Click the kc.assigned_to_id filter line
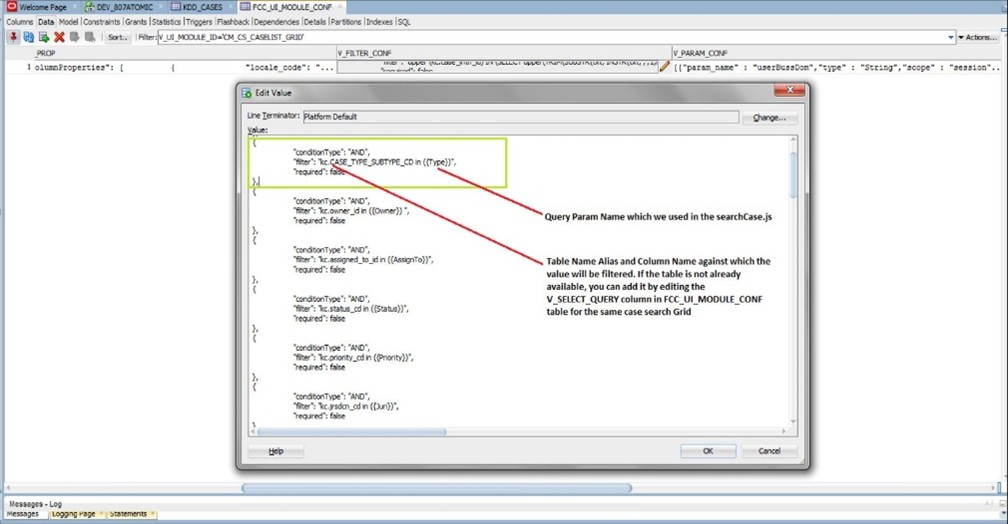The width and height of the screenshot is (1008, 524). 363,260
